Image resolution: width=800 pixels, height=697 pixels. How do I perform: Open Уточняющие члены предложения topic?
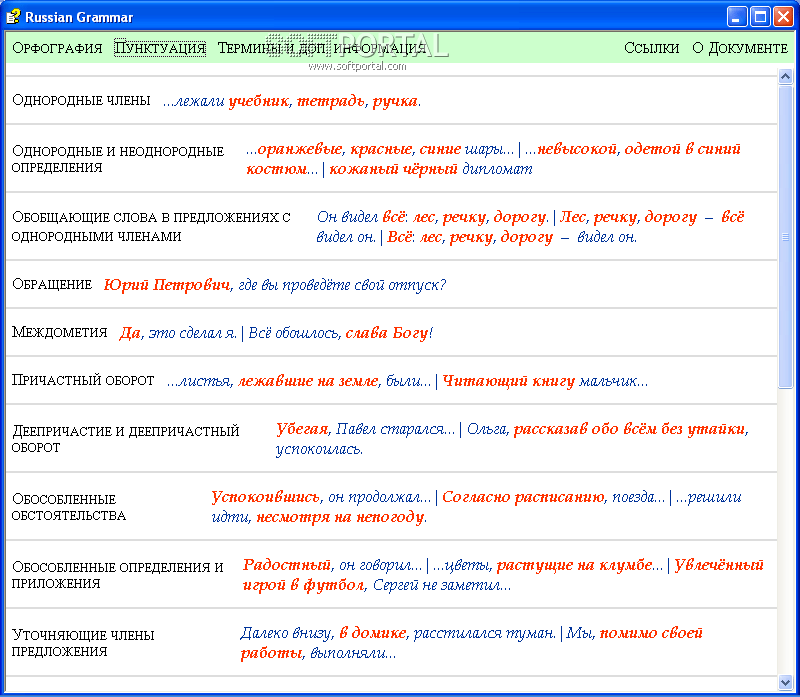click(x=83, y=642)
